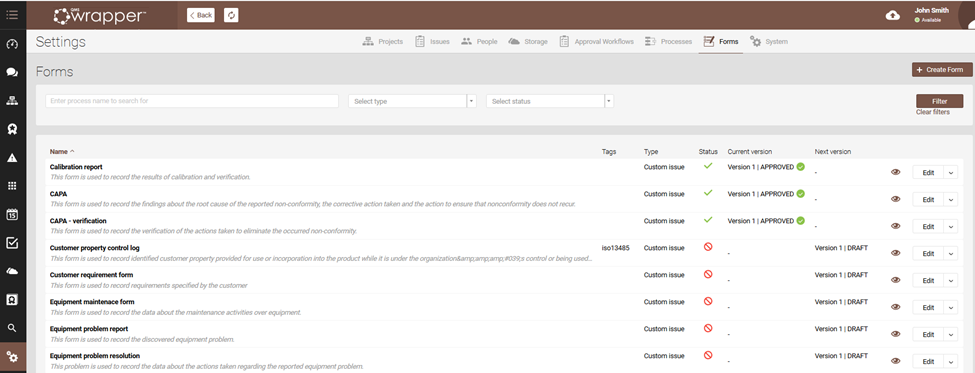Expand Edit options arrow for Calibration report

(951, 173)
